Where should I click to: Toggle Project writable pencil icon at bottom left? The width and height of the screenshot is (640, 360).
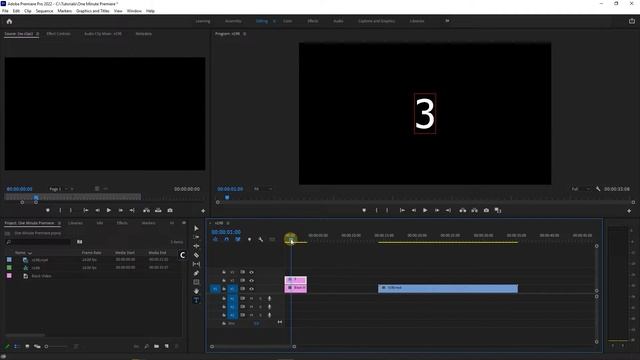click(x=7, y=346)
